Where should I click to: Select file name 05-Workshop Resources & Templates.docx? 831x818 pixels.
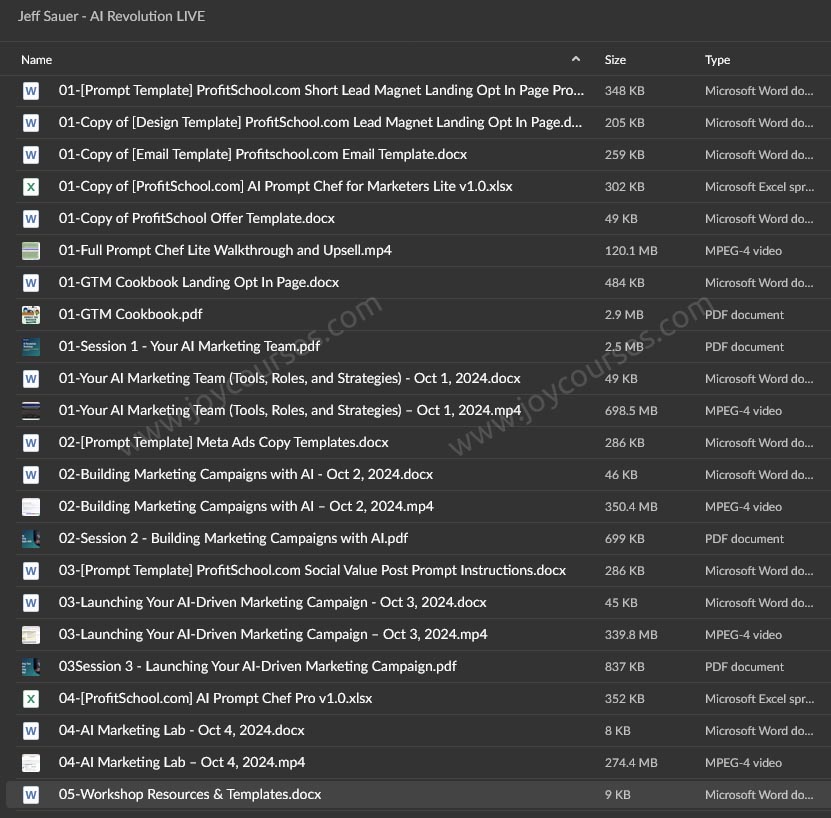(190, 794)
